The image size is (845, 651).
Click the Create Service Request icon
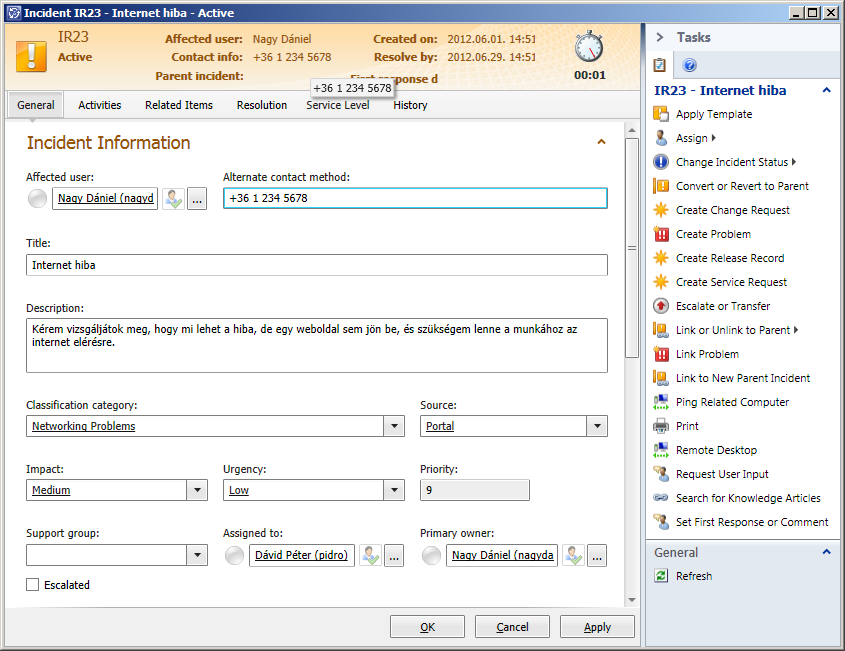point(661,282)
